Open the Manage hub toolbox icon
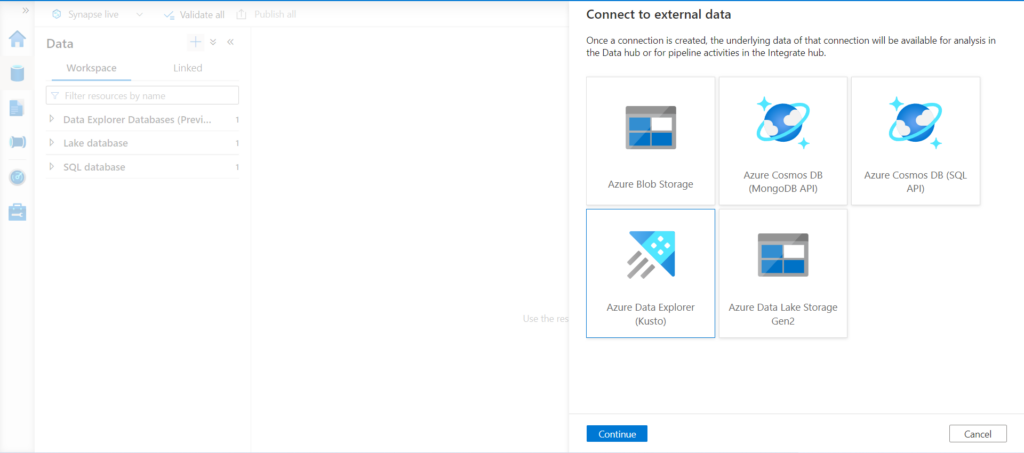The image size is (1024, 453). click(x=17, y=212)
